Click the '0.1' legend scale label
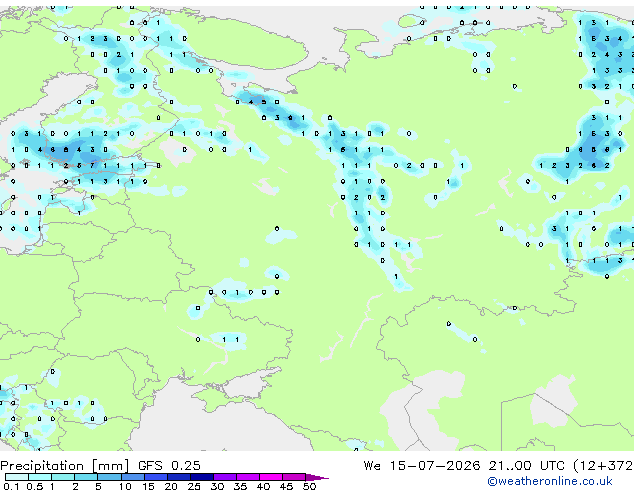This screenshot has width=634, height=490. (x=11, y=486)
